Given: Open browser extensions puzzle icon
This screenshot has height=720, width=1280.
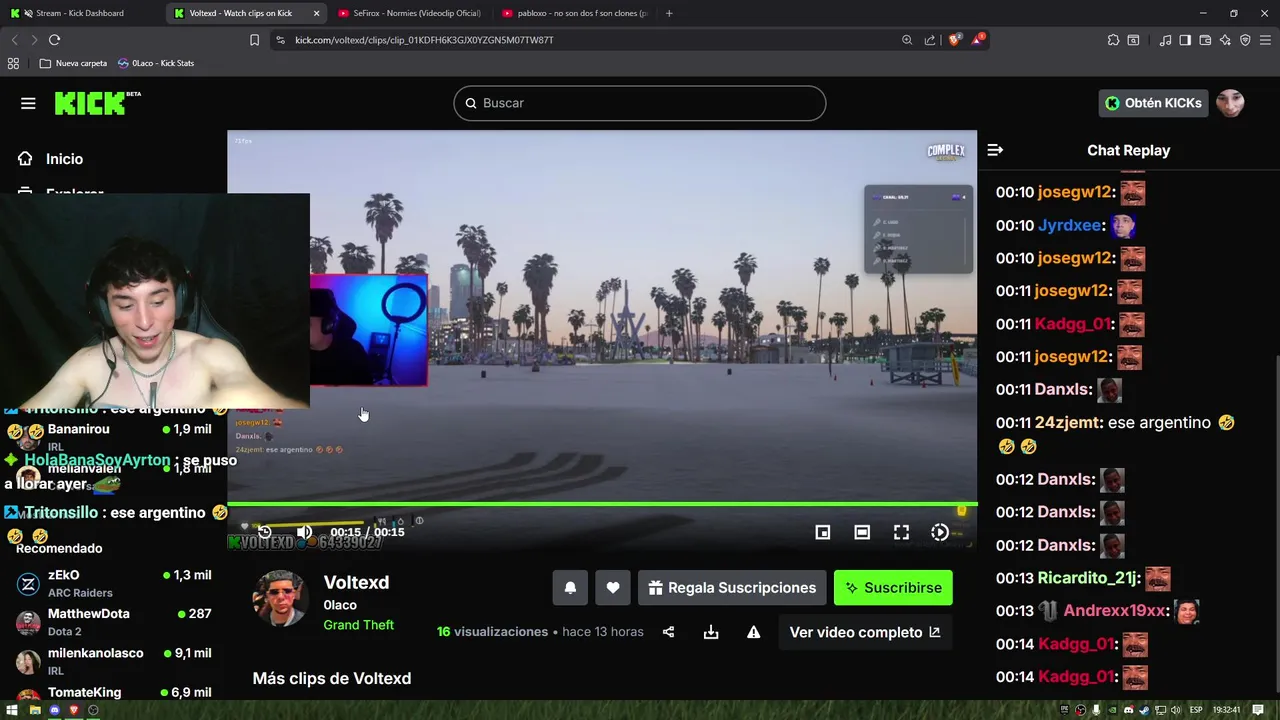Looking at the screenshot, I should coord(1113,40).
